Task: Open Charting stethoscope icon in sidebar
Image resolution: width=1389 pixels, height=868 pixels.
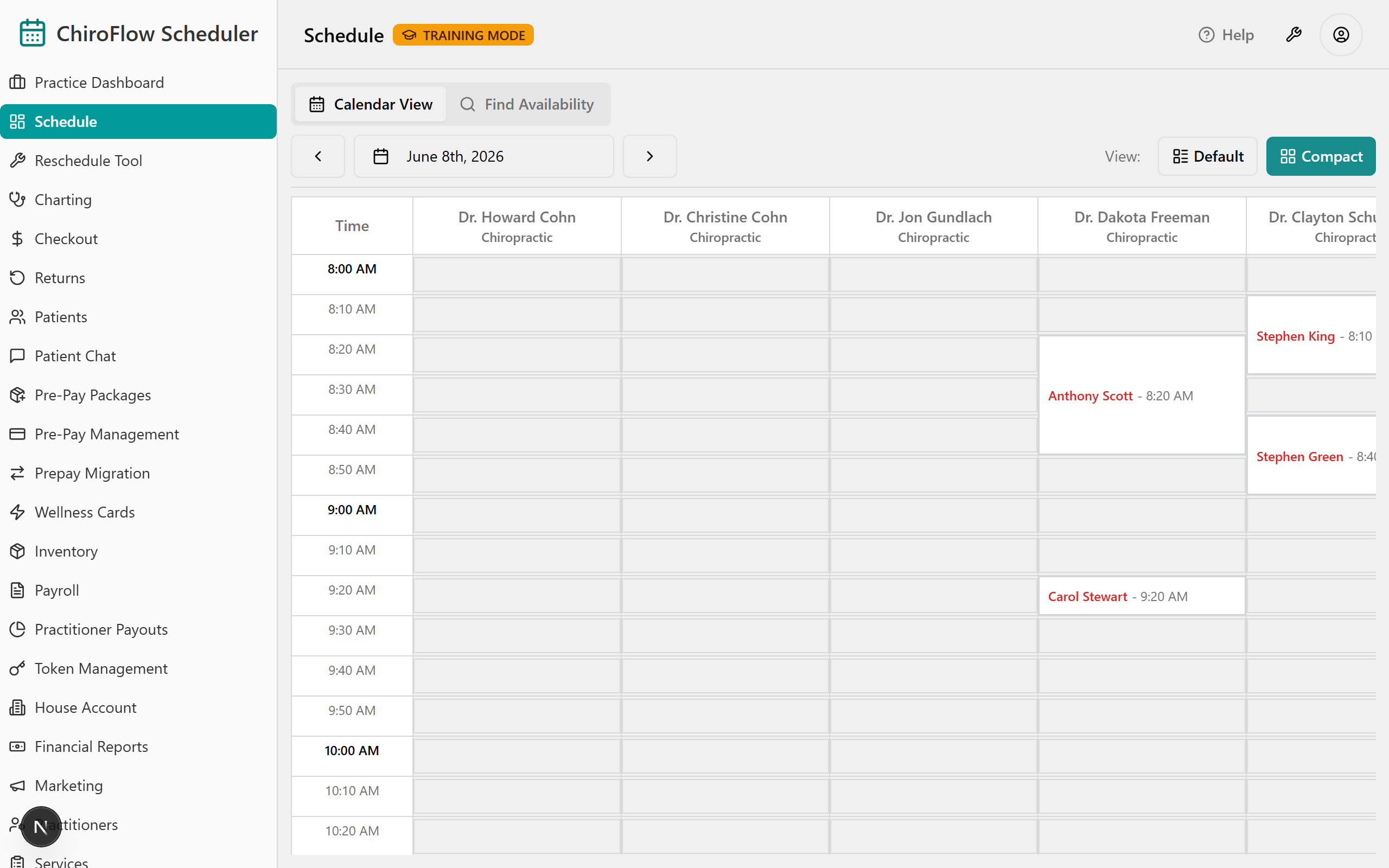Action: (17, 200)
